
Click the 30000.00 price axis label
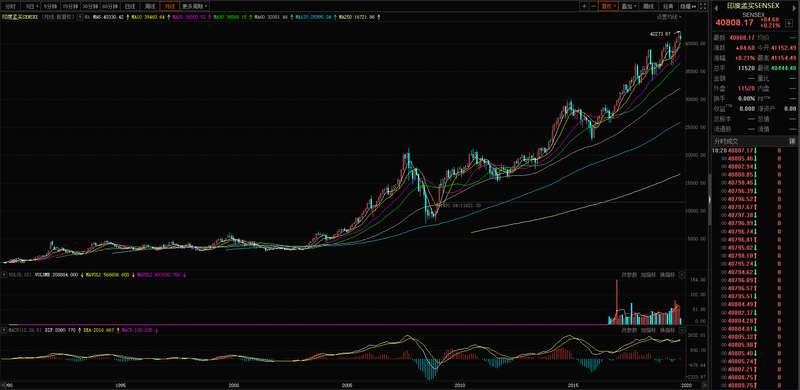click(x=696, y=100)
